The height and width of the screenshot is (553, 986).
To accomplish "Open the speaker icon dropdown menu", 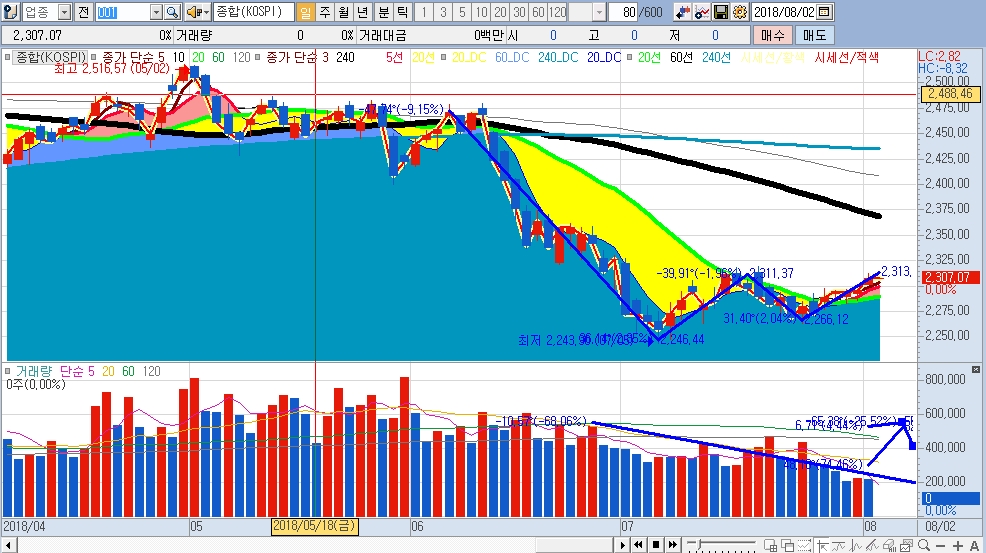I will 205,12.
